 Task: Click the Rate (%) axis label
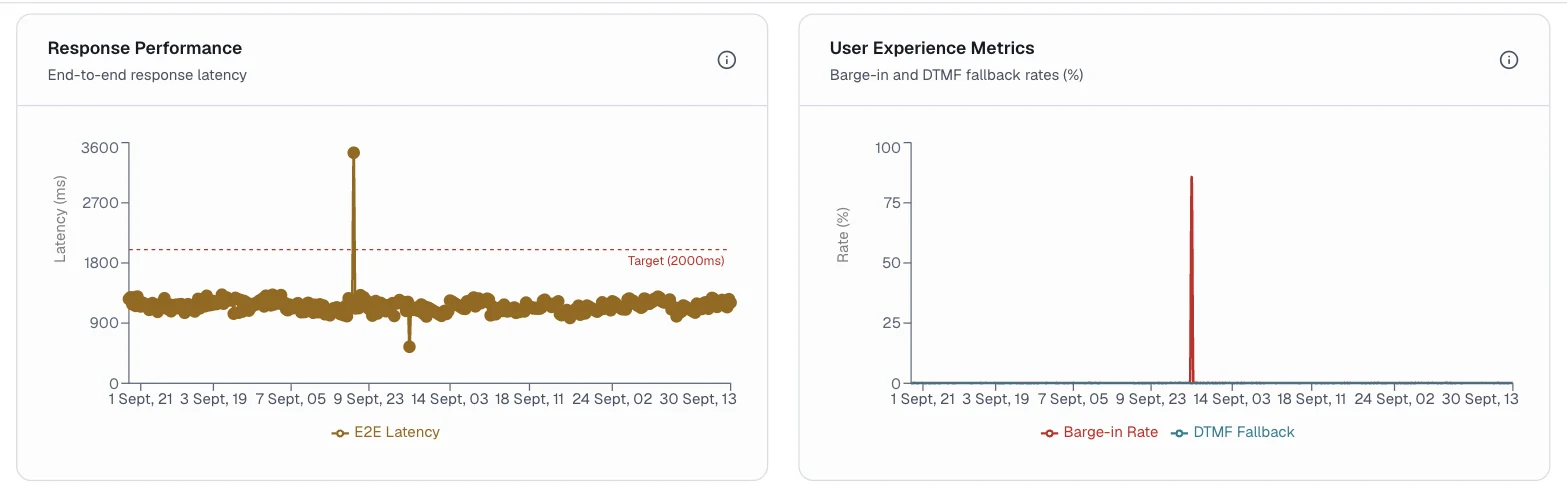coord(843,235)
